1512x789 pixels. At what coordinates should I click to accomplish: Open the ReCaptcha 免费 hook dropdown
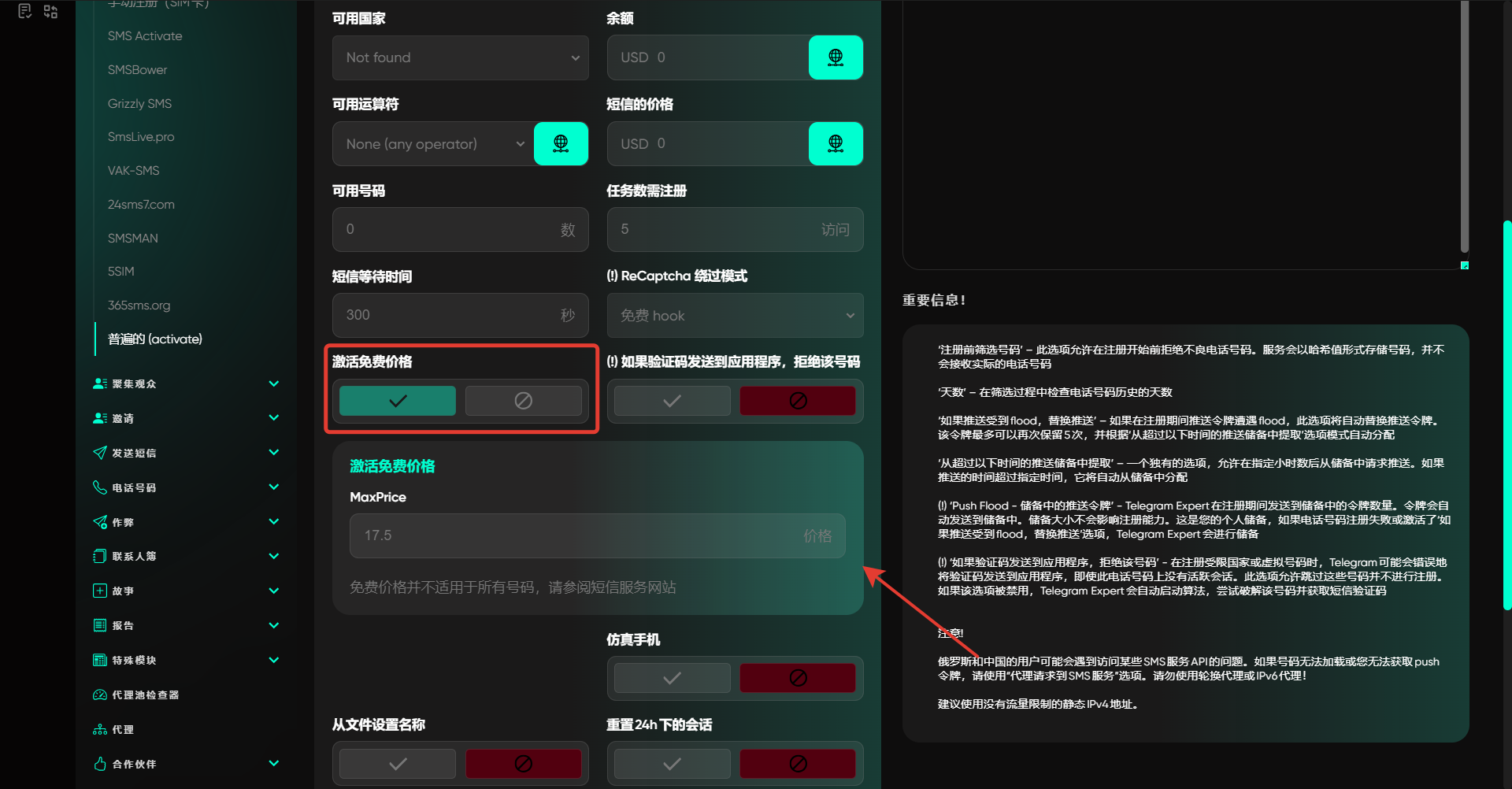(x=735, y=316)
